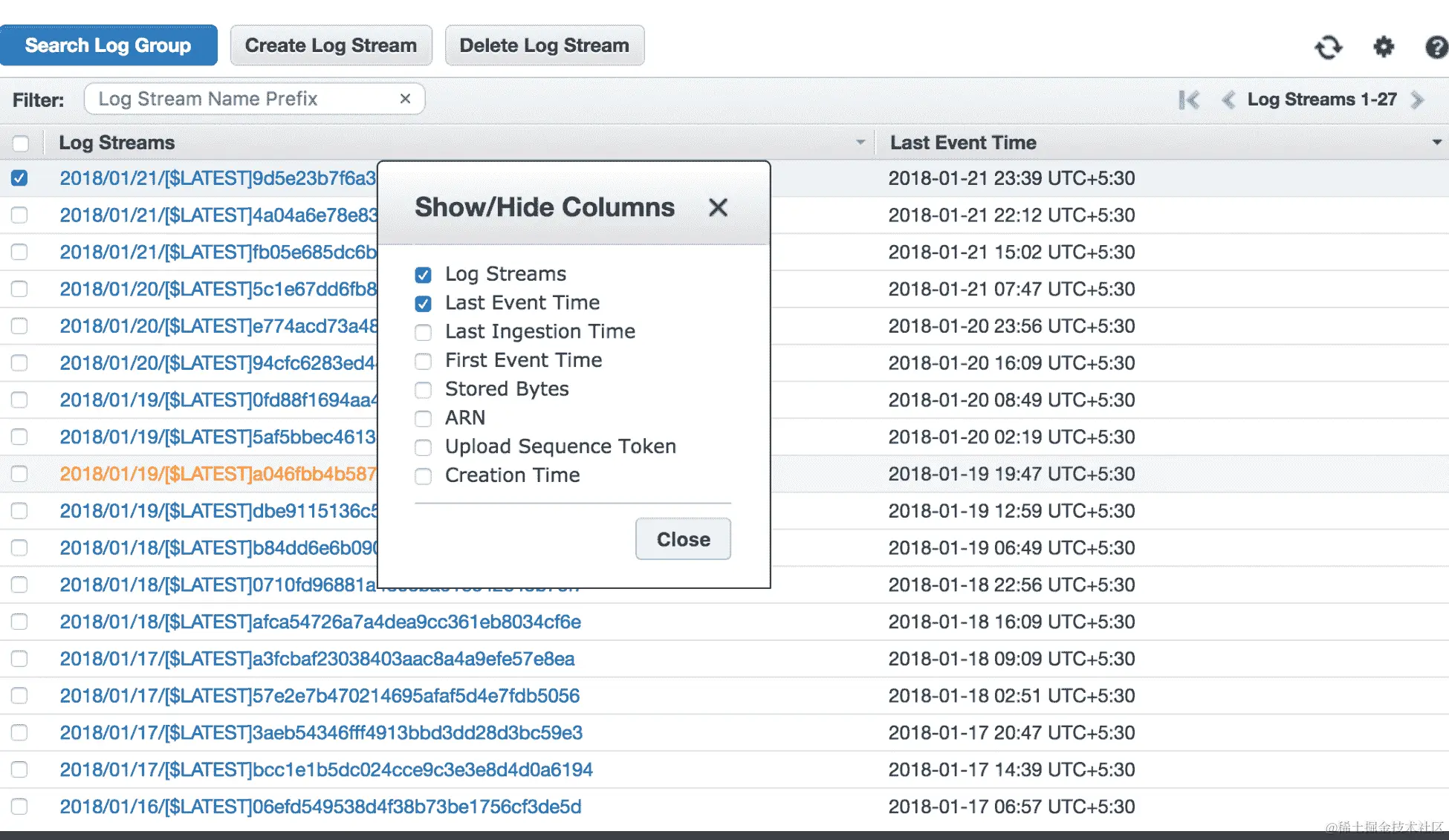Screen dimensions: 1449x840
Task: Click the Create Log Stream button
Action: click(x=331, y=45)
